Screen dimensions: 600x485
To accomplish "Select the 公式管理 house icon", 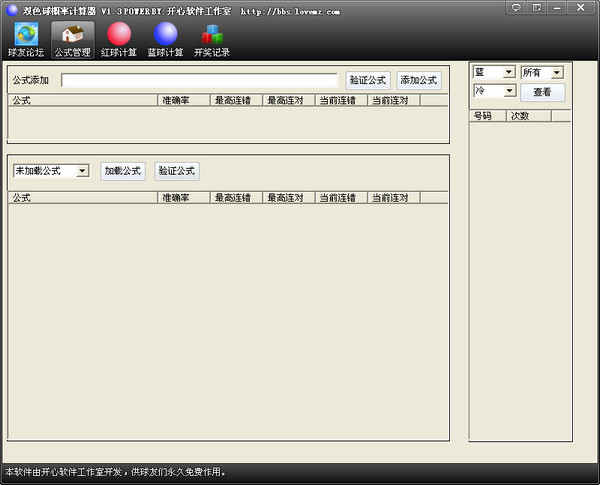I will tap(73, 40).
